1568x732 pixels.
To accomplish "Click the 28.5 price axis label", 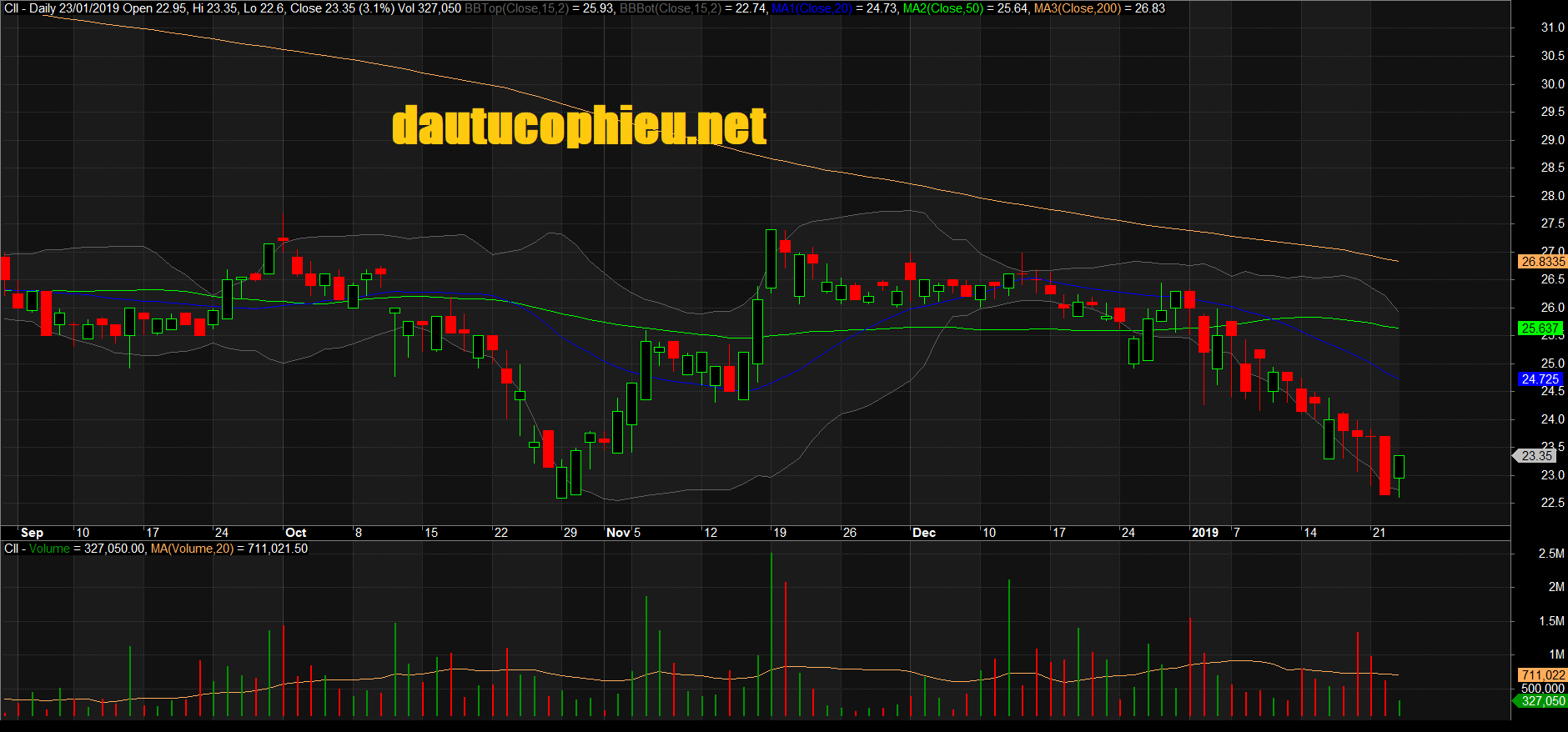I will pos(1552,168).
